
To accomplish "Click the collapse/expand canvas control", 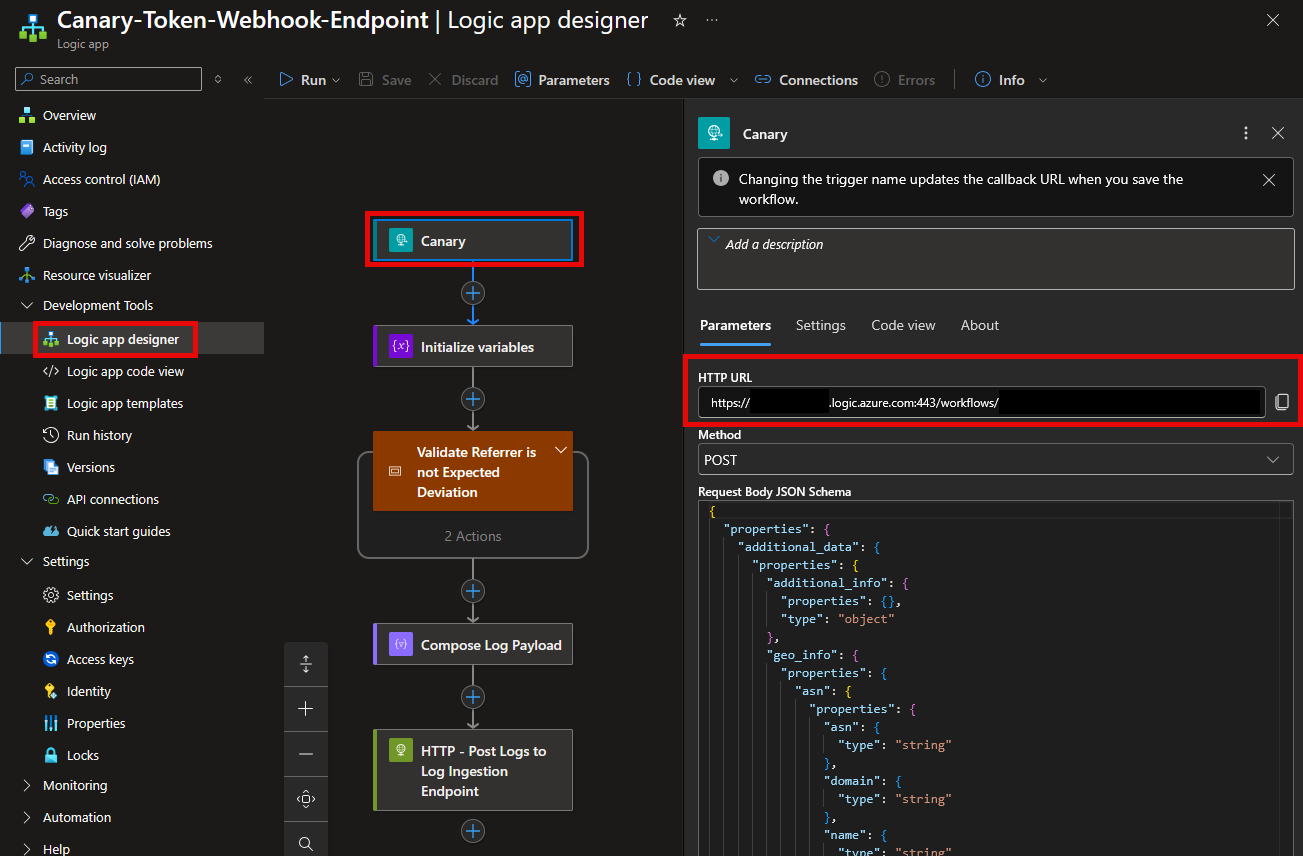I will coord(306,664).
